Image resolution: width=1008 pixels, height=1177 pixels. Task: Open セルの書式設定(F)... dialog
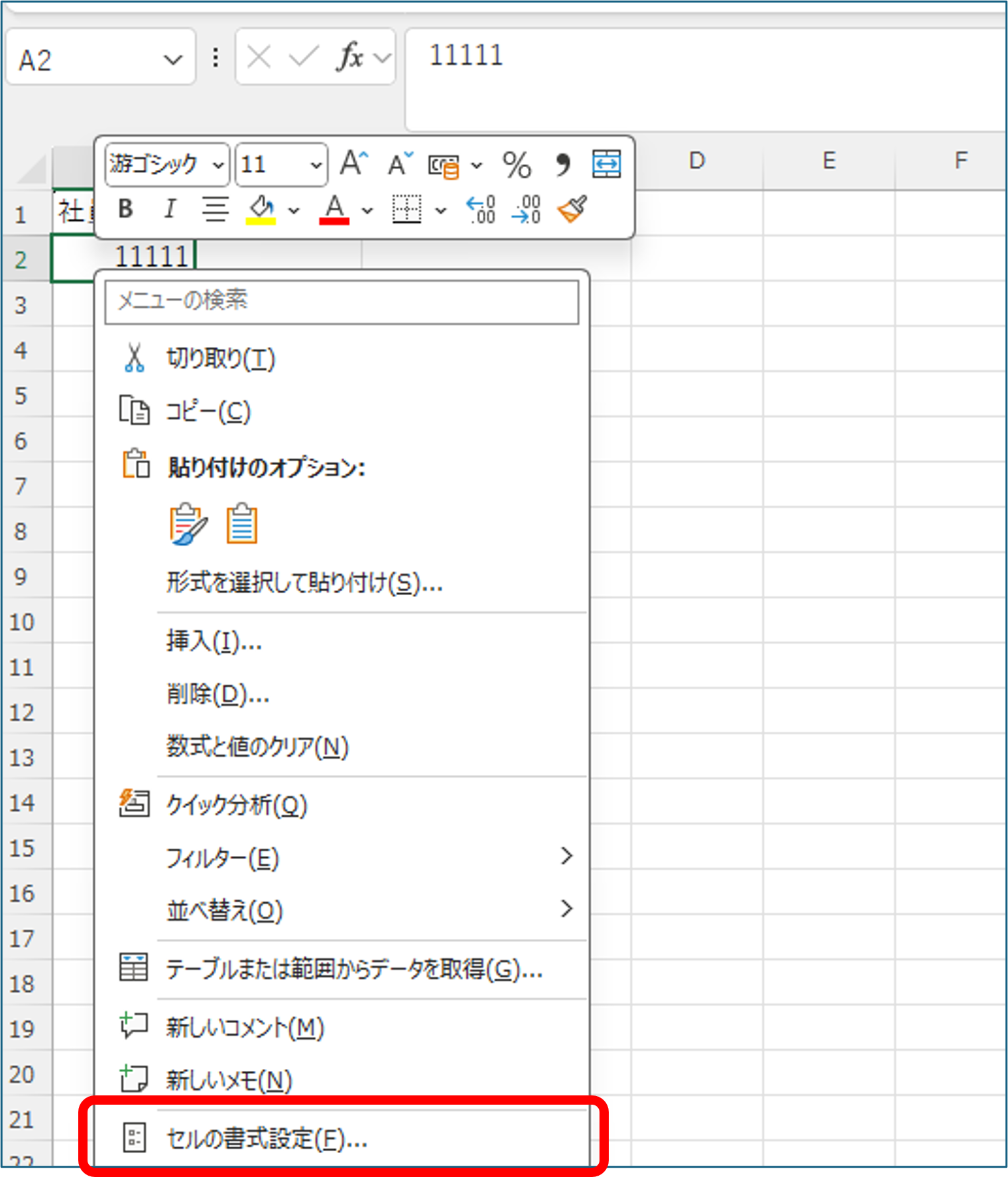pyautogui.click(x=342, y=1139)
